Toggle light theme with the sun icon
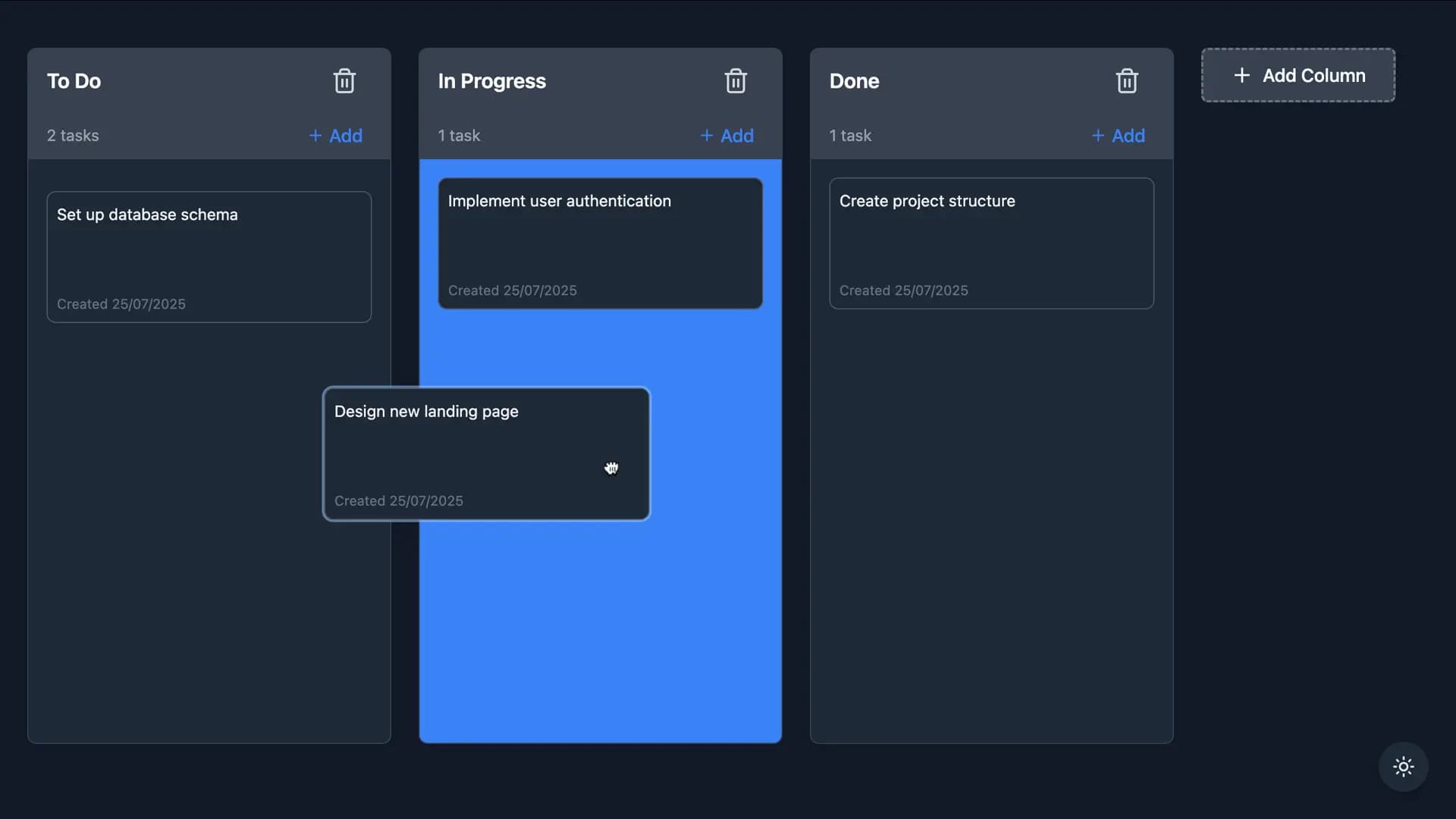Viewport: 1456px width, 819px height. click(x=1402, y=767)
